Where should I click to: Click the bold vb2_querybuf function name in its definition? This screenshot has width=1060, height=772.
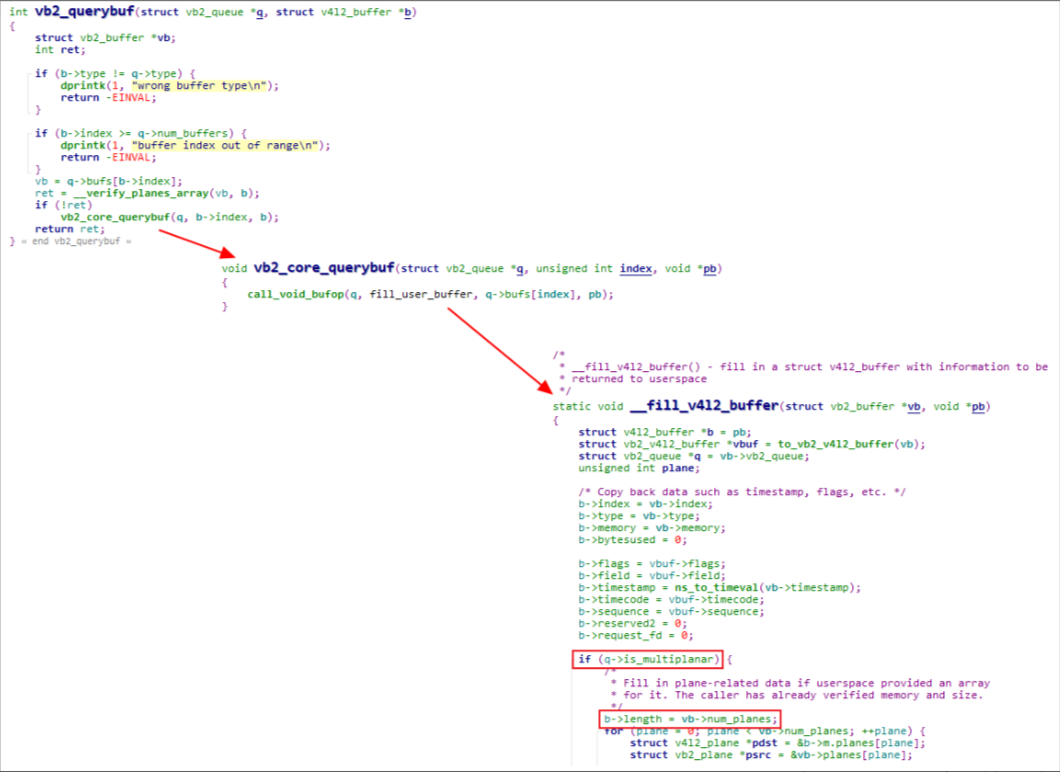coord(84,11)
